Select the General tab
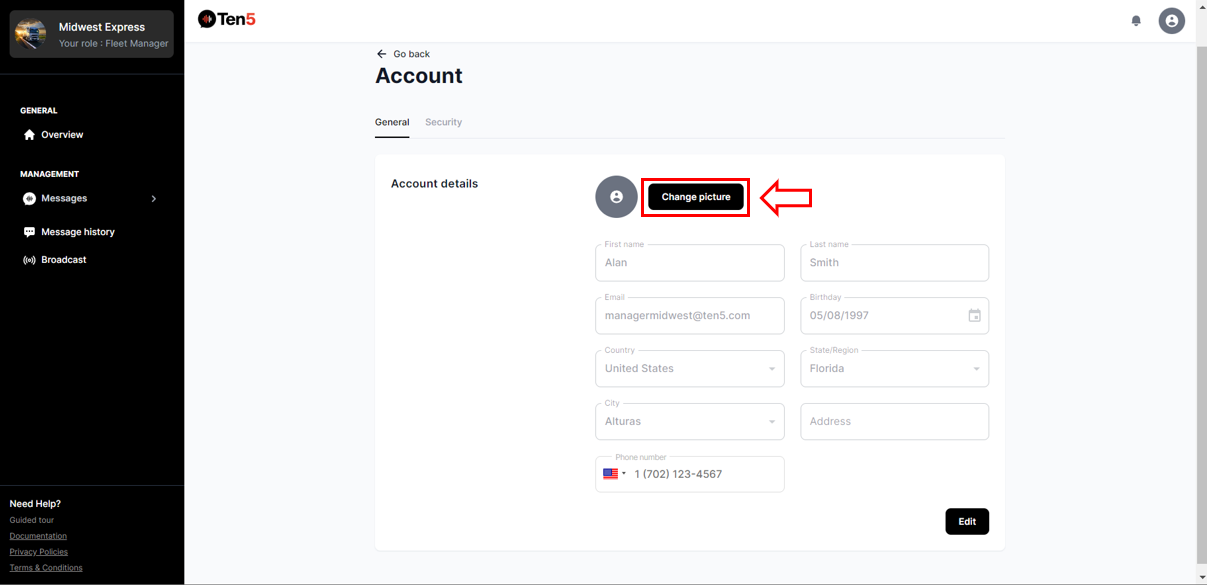 [x=392, y=122]
